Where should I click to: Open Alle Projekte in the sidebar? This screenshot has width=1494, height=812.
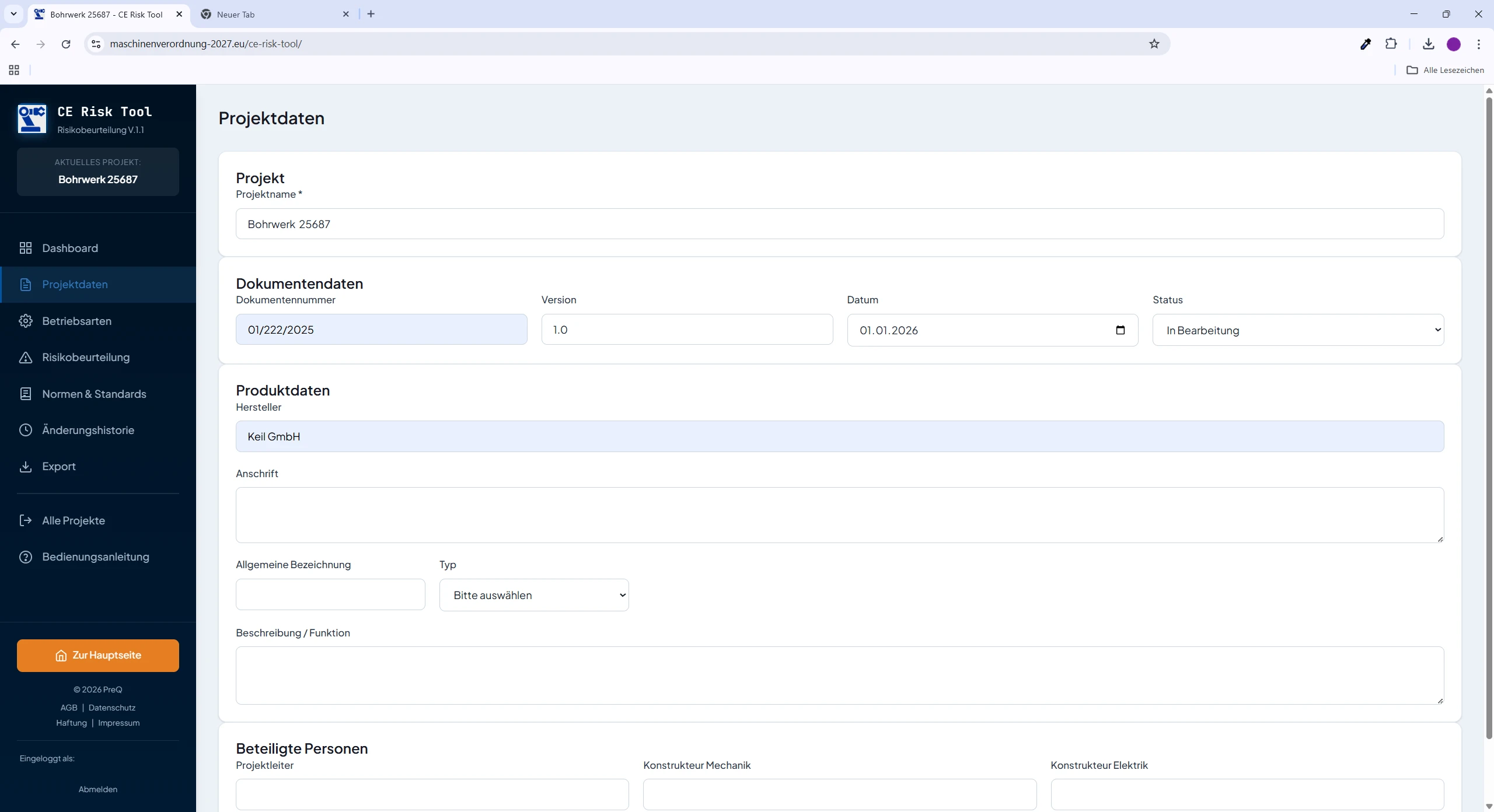[74, 520]
